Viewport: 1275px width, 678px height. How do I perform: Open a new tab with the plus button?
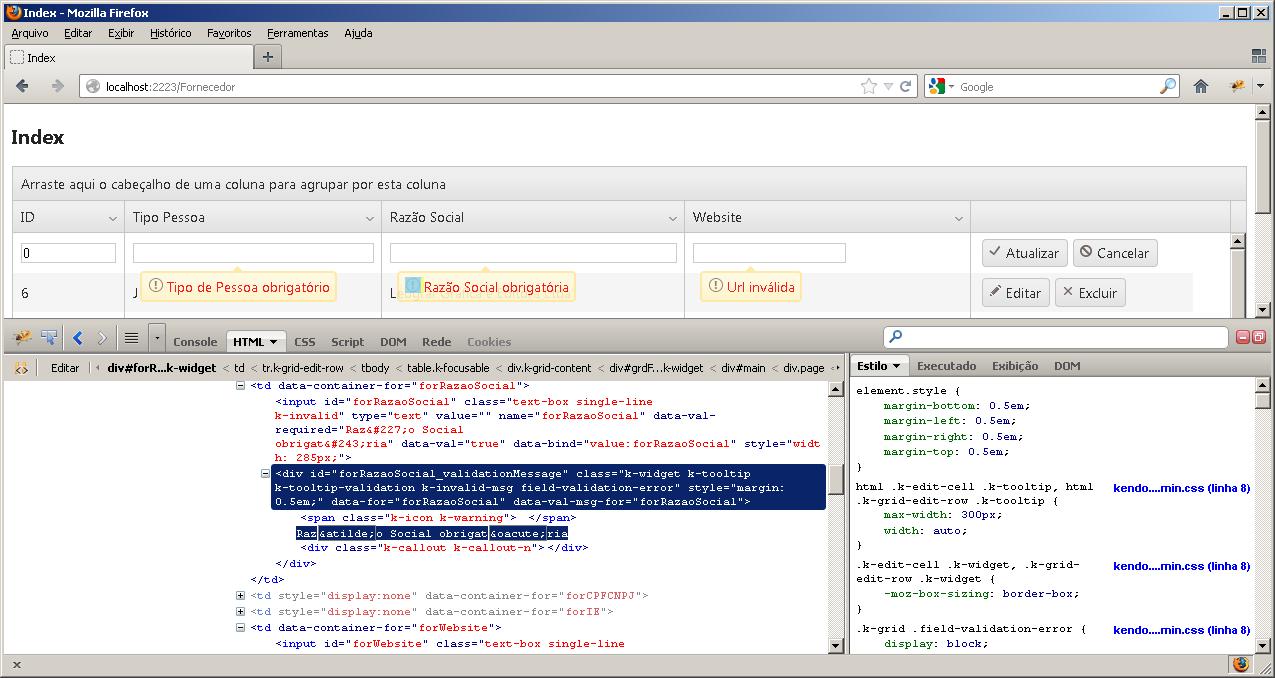pos(267,57)
